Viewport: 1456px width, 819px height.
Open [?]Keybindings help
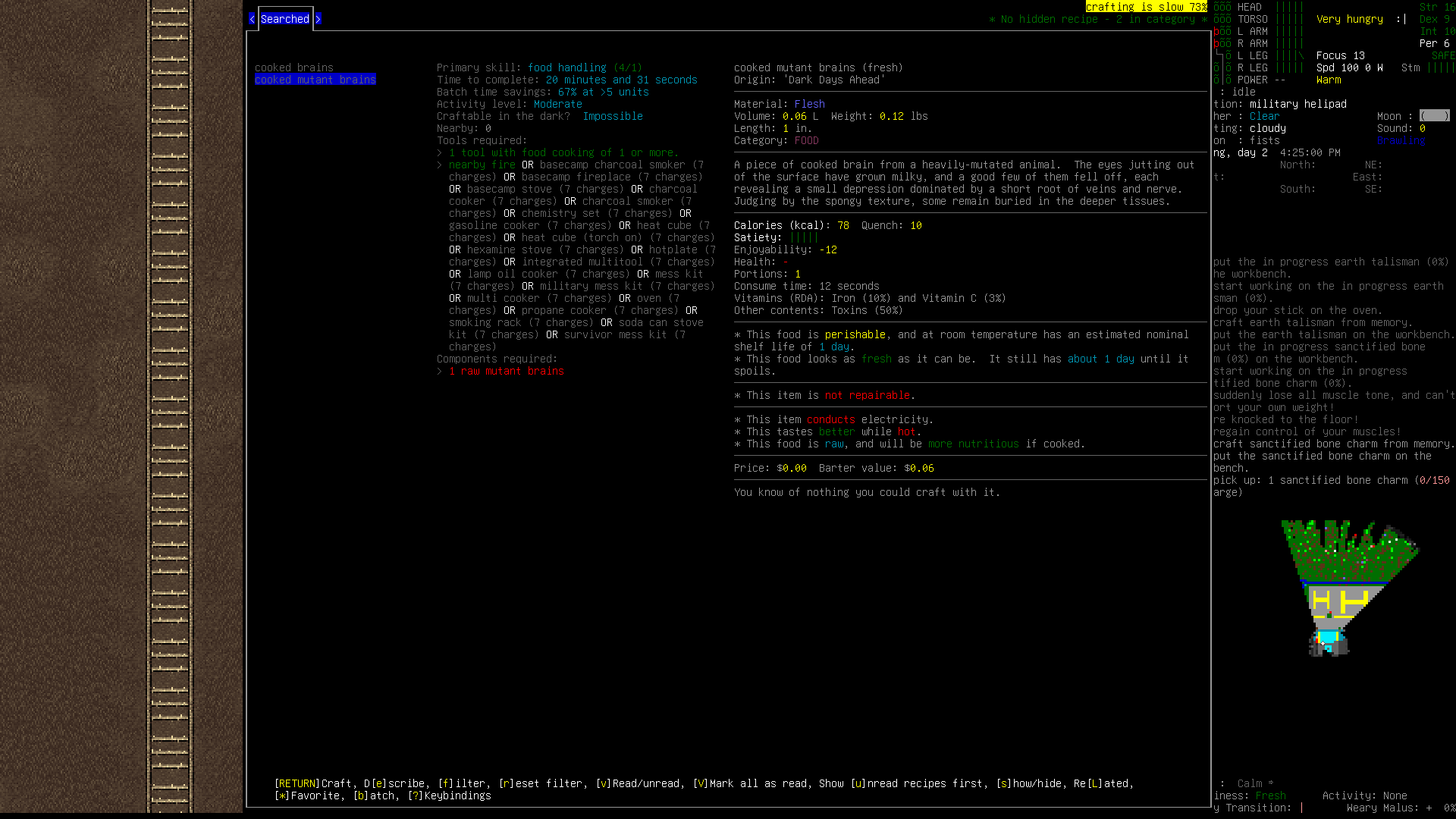coord(449,795)
